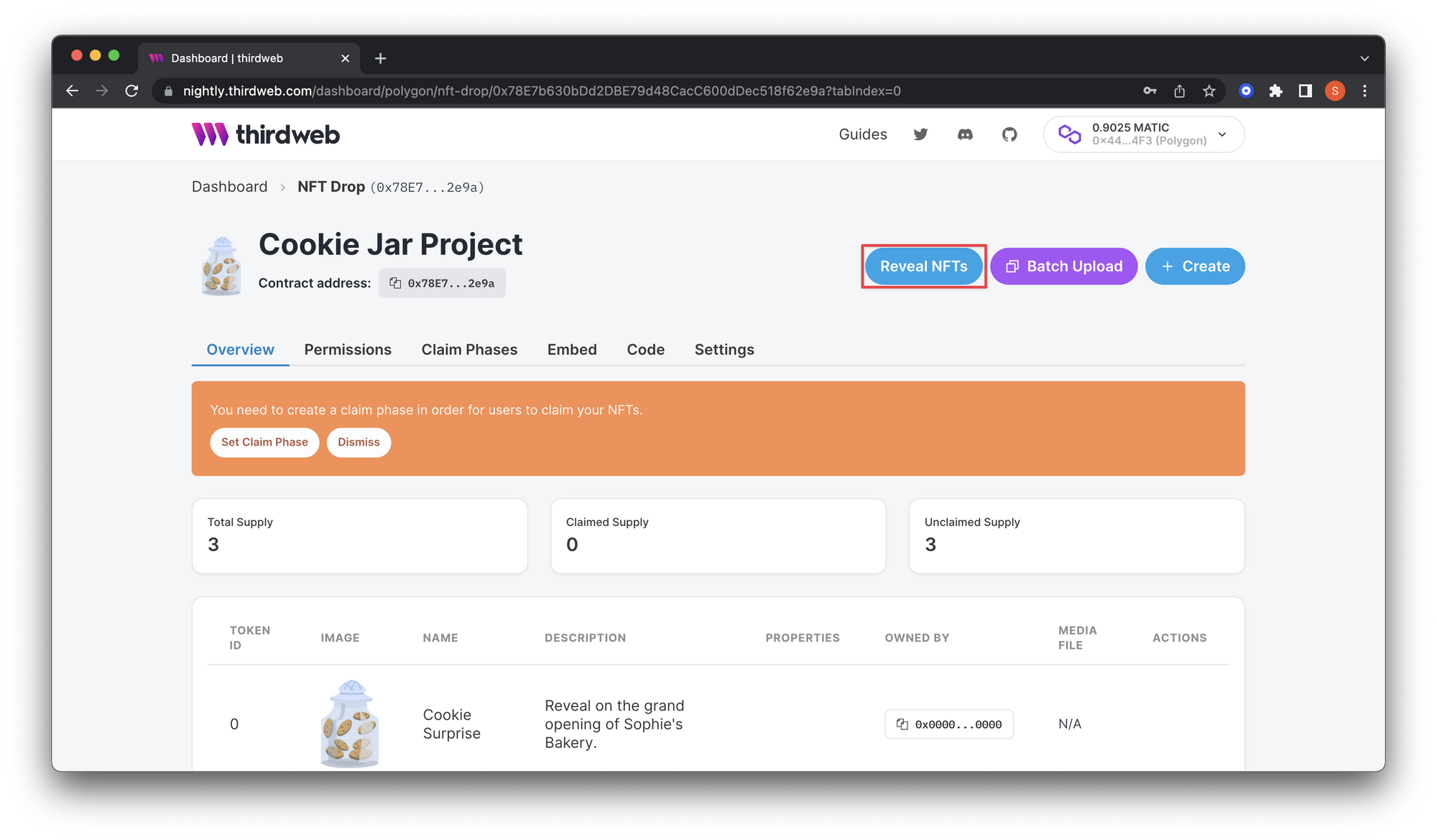Click token ID '0' cell
The width and height of the screenshot is (1437, 840).
click(234, 724)
